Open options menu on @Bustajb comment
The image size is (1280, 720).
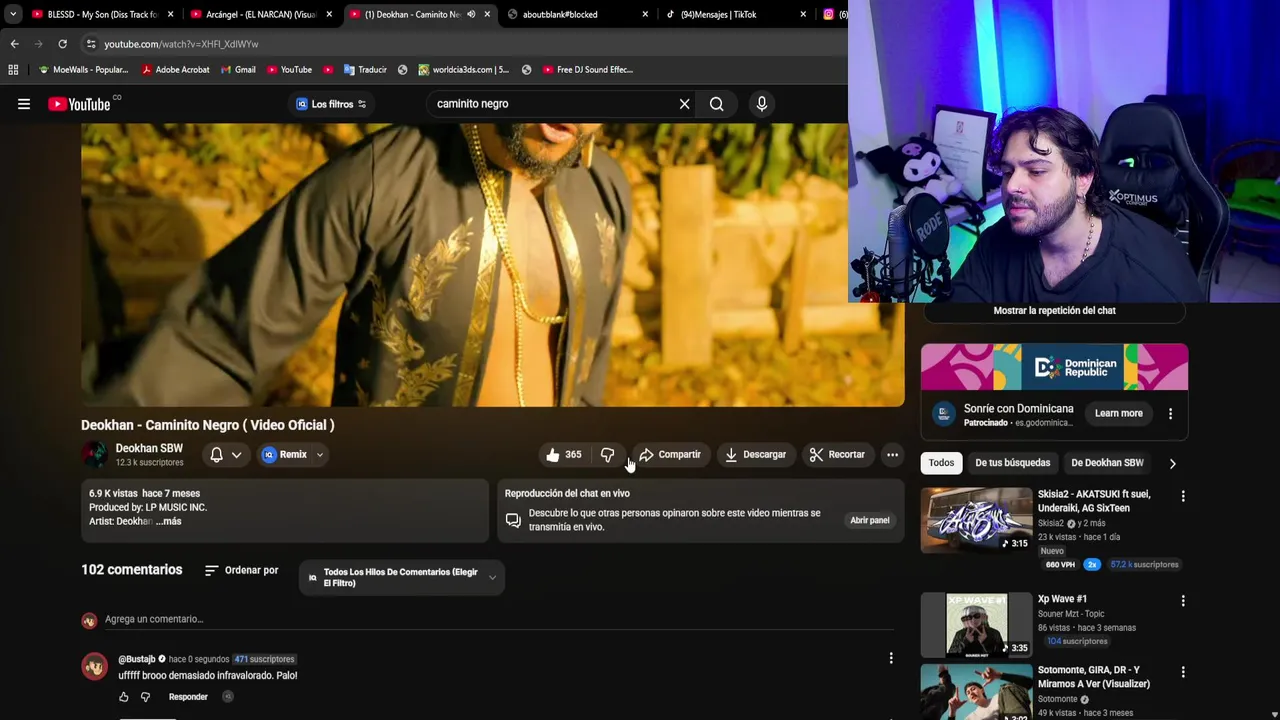tap(891, 658)
